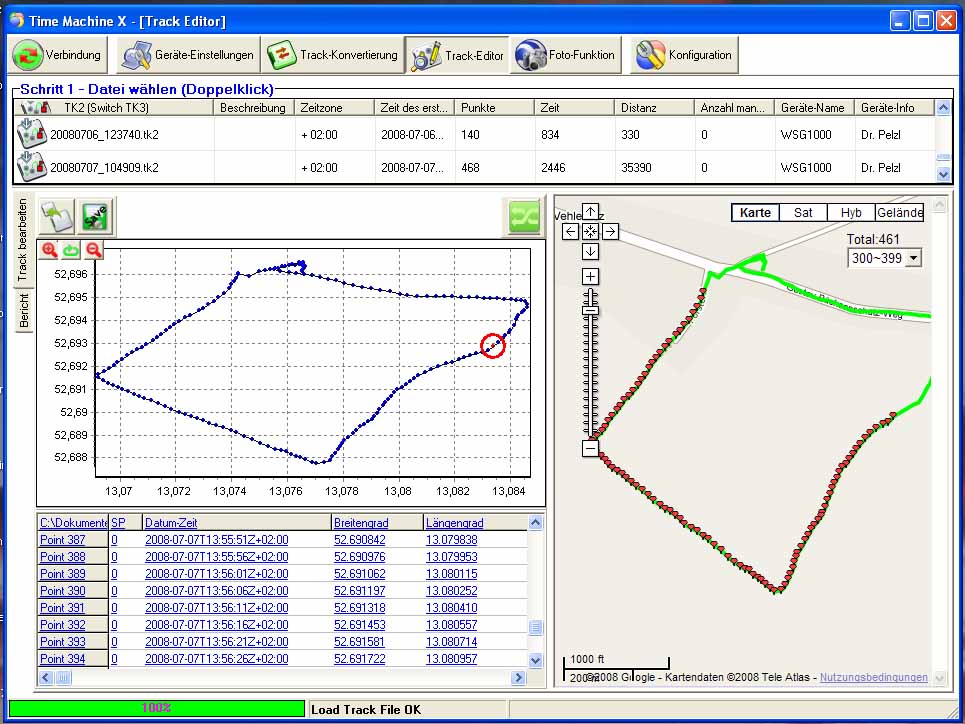Click the green track convert icon
The image size is (965, 724).
[x=524, y=216]
